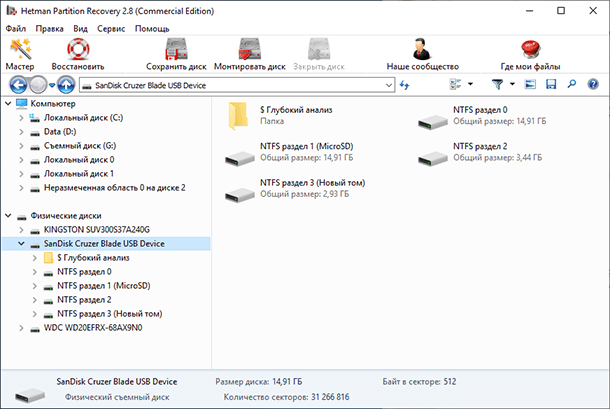This screenshot has width=610, height=409.
Task: Expand KINGSTON SUV300S37A240G node
Action: tap(21, 230)
